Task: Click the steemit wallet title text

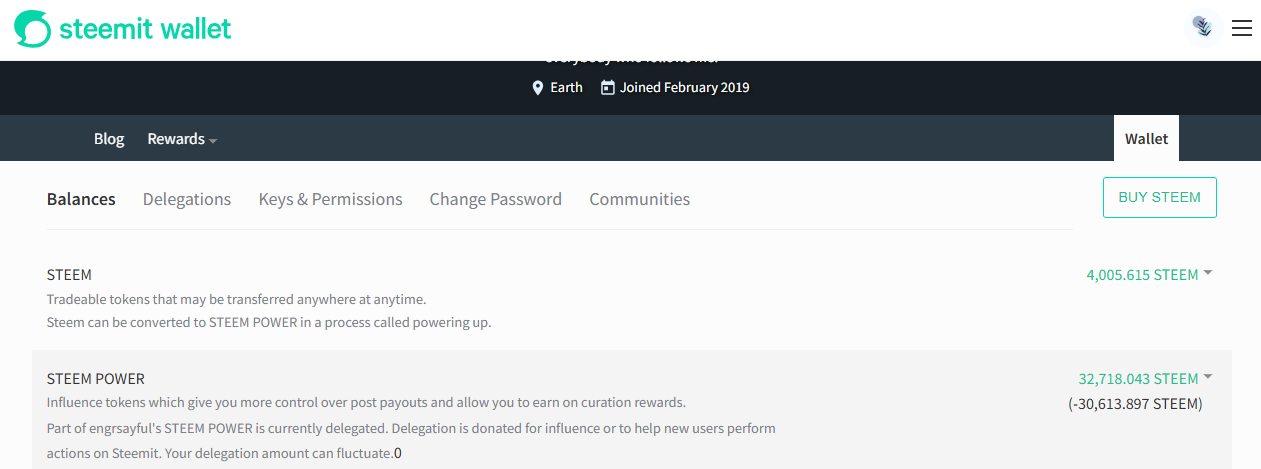Action: click(145, 29)
